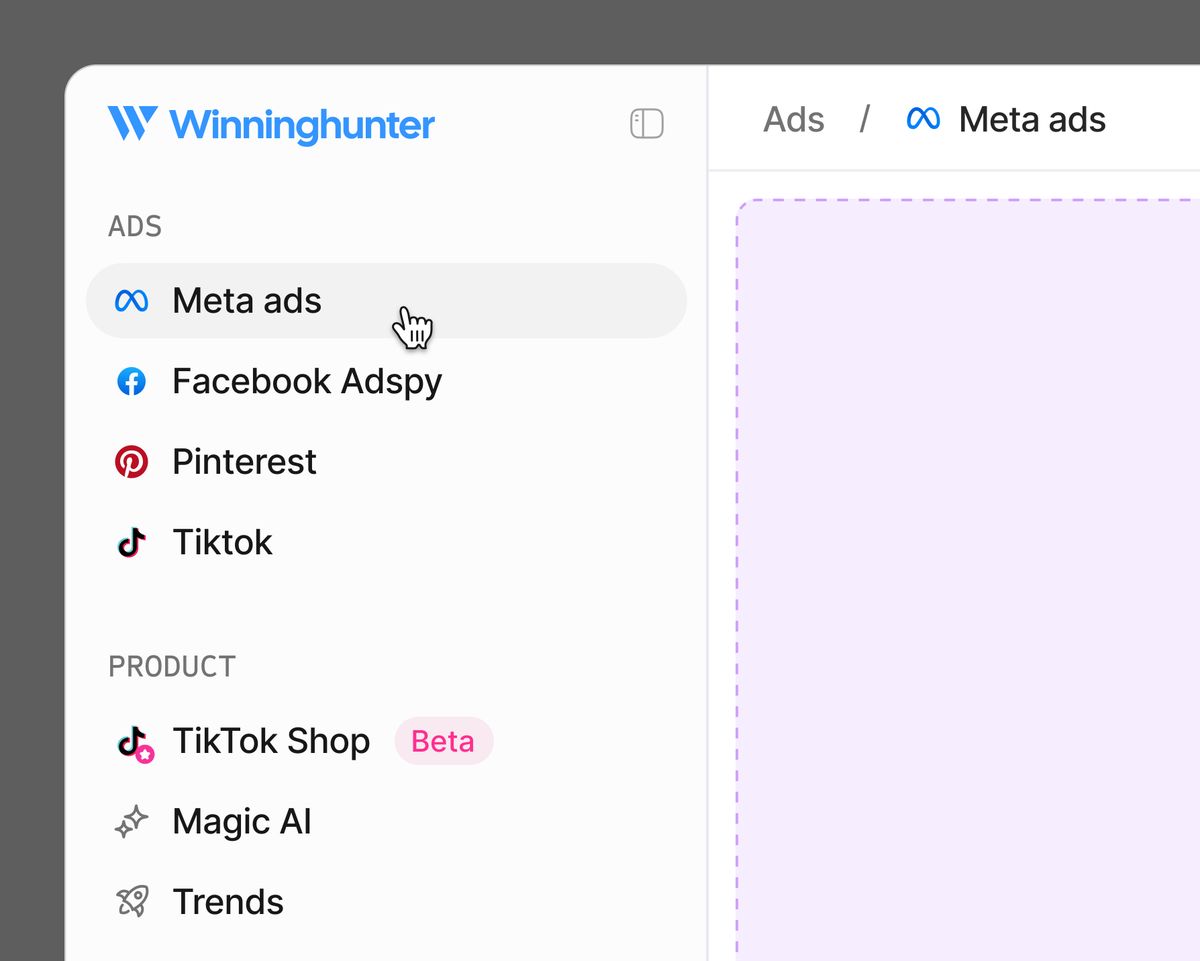Click the purple dashed content area
The width and height of the screenshot is (1200, 961).
tap(968, 580)
